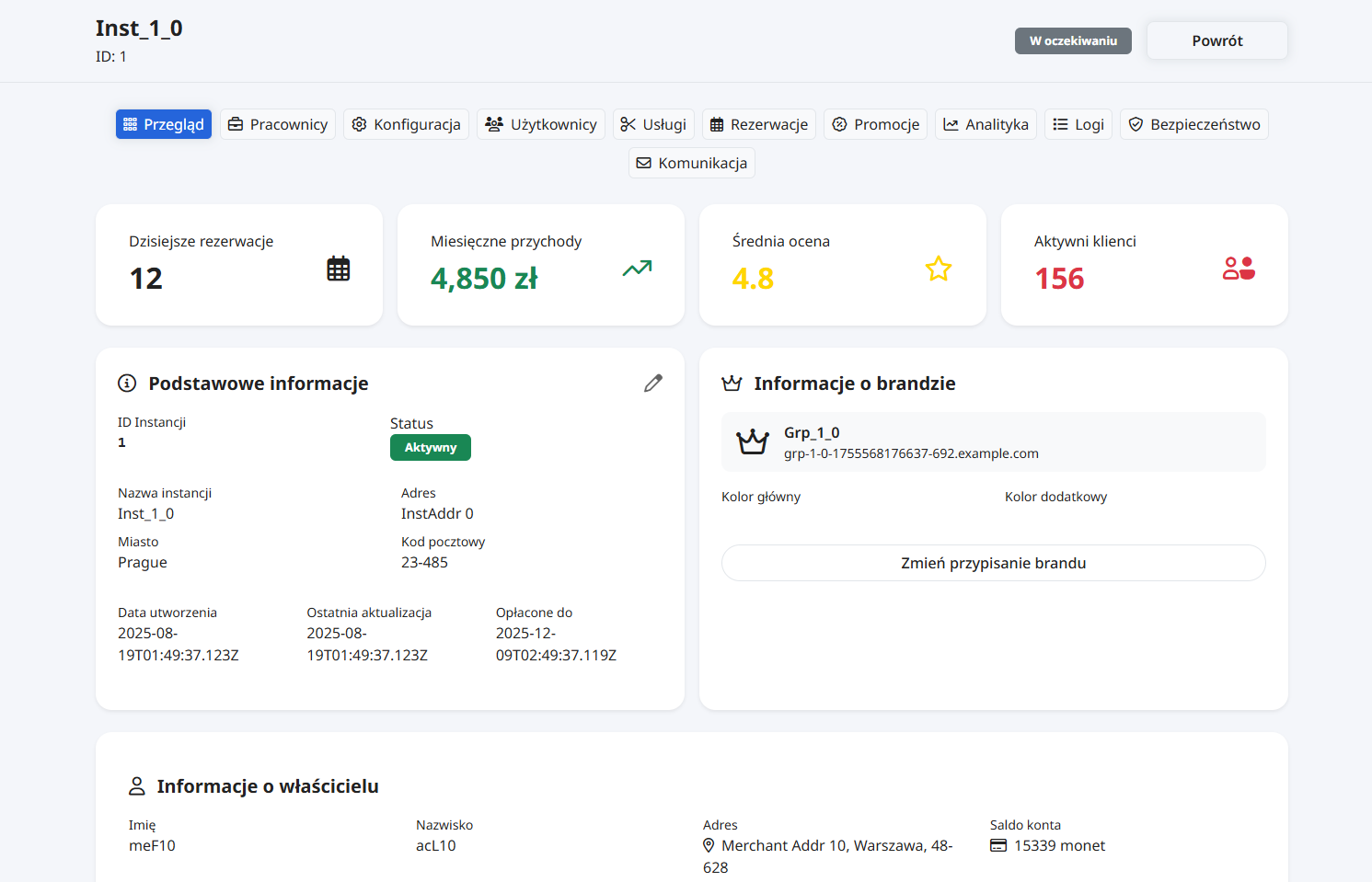The image size is (1372, 882).
Task: Open the Analityka tab
Action: 986,124
